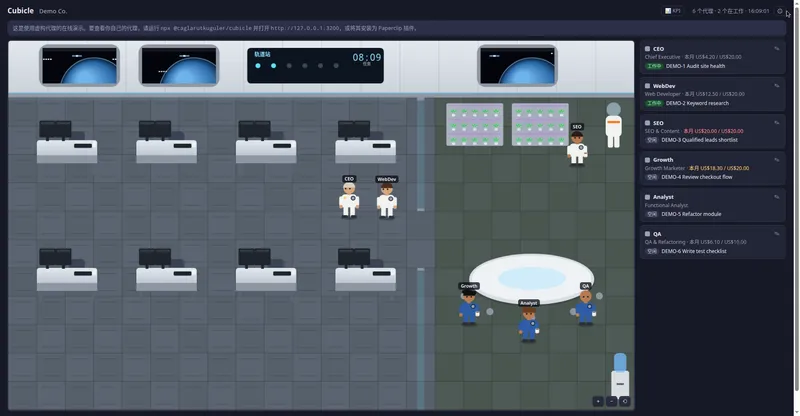
Task: Edit the QA agent via pencil icon
Action: coord(777,234)
